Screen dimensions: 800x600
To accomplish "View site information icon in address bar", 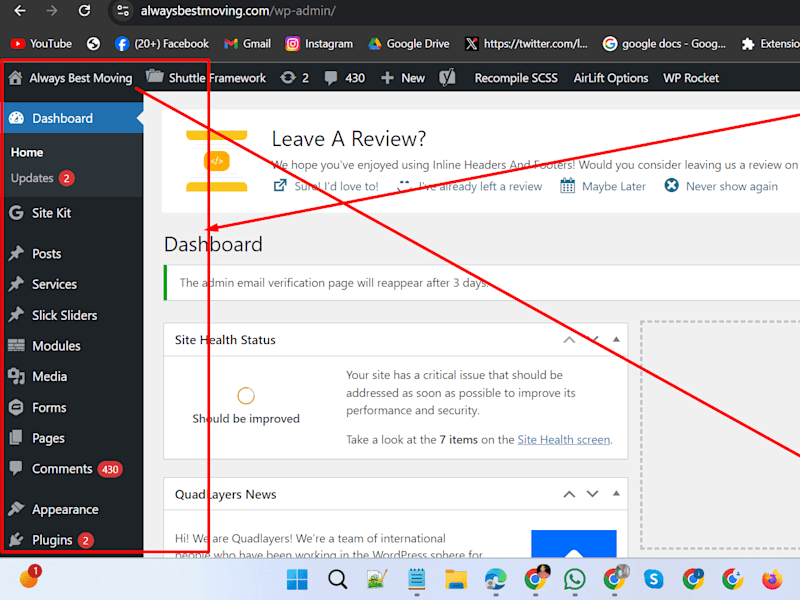I will 122,11.
